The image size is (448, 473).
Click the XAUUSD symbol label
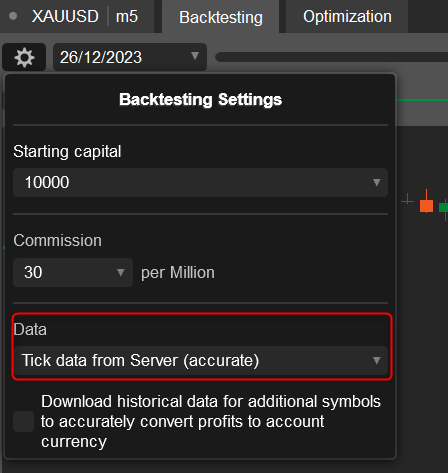tap(65, 16)
